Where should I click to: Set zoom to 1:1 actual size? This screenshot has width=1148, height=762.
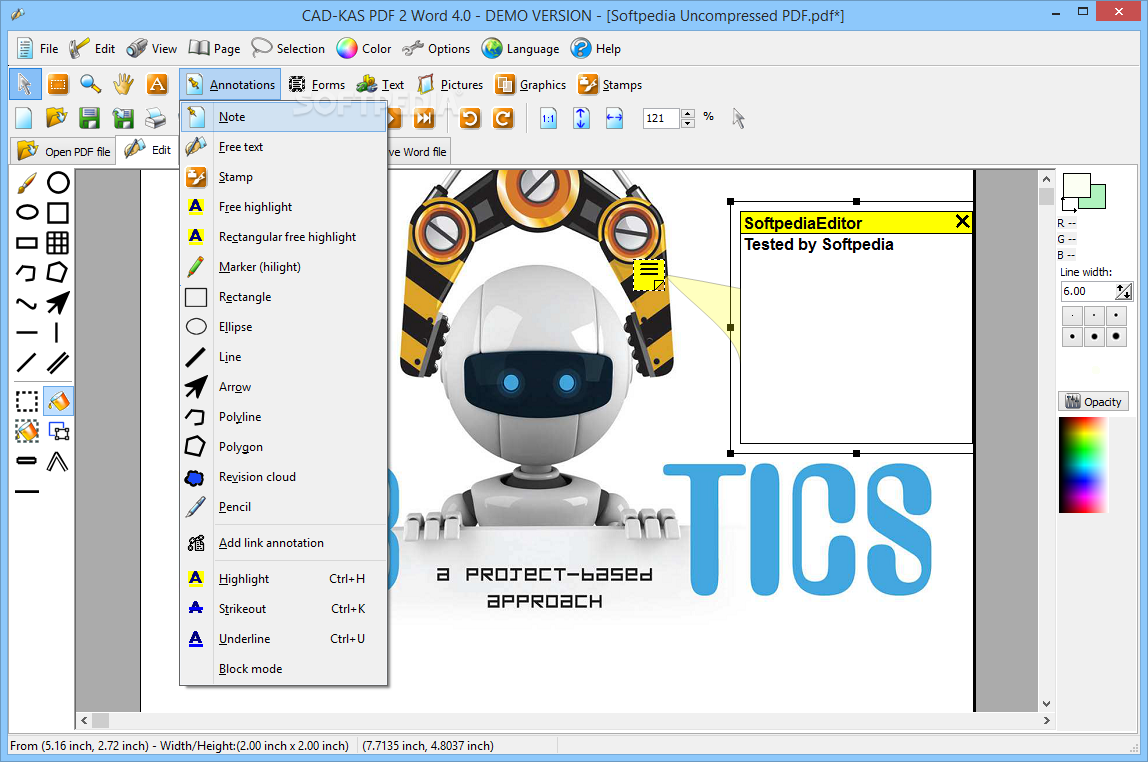[548, 118]
